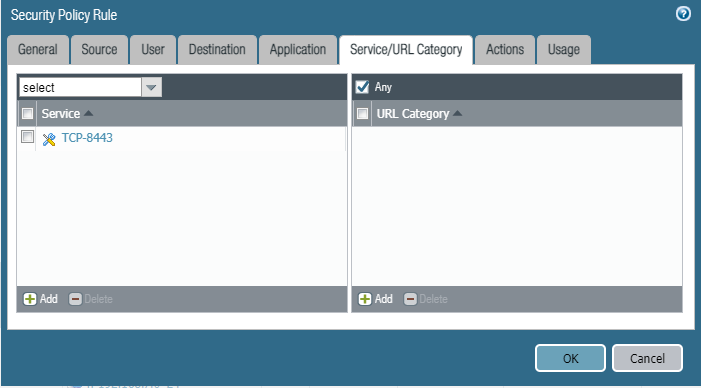The width and height of the screenshot is (701, 388).
Task: Go to the Destination tab
Action: point(217,50)
